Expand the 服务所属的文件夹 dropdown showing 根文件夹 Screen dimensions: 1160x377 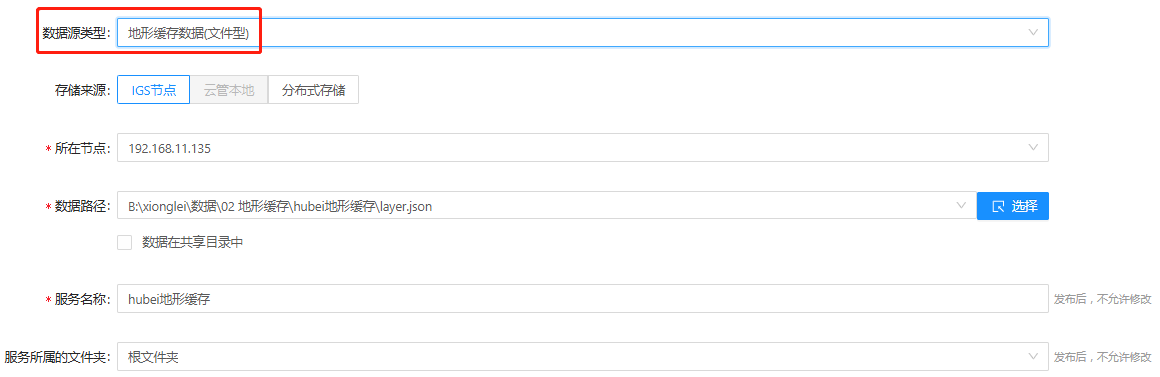coord(583,357)
